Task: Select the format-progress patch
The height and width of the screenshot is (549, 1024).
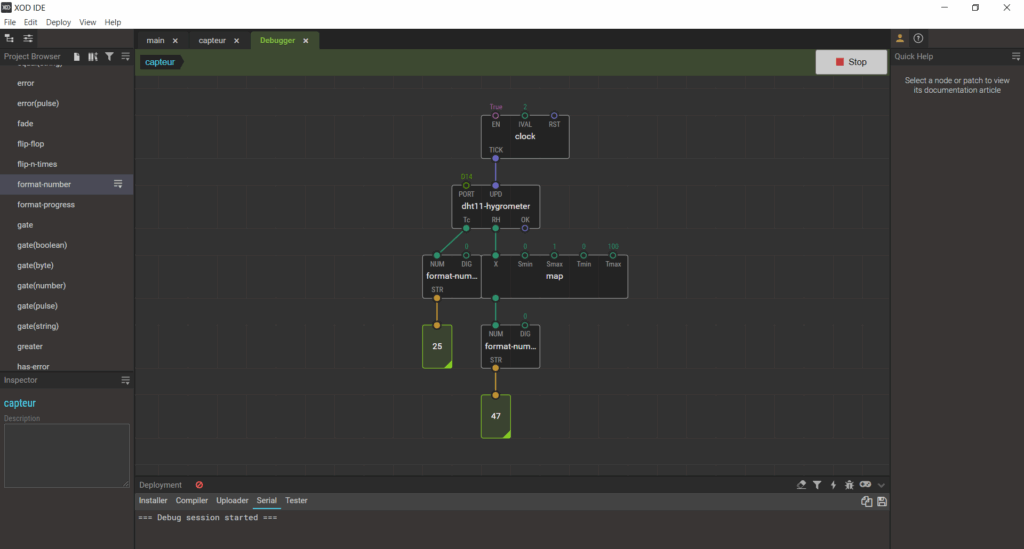Action: click(67, 204)
